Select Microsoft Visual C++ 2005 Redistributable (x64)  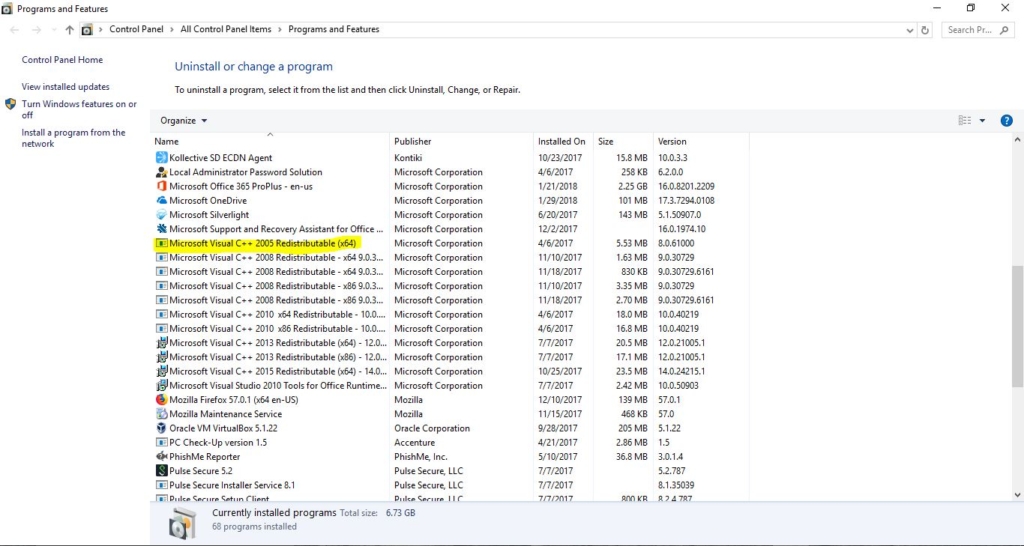point(263,243)
